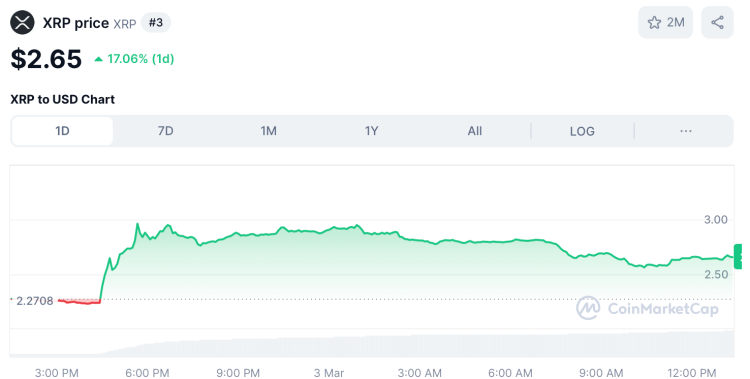Image resolution: width=750 pixels, height=379 pixels.
Task: Click the 3.00 y-axis label
Action: 716,220
